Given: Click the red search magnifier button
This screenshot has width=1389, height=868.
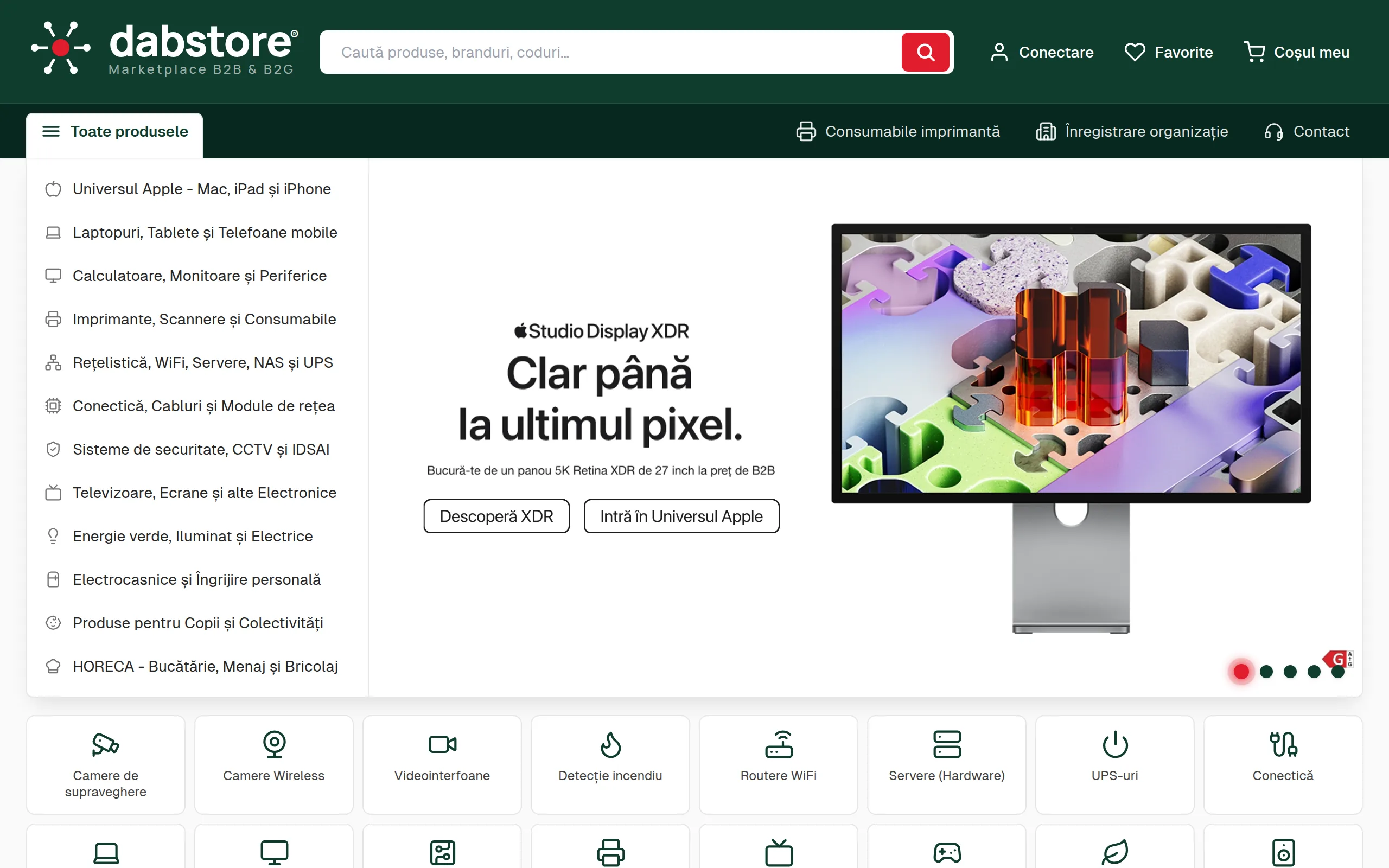Looking at the screenshot, I should tap(925, 52).
